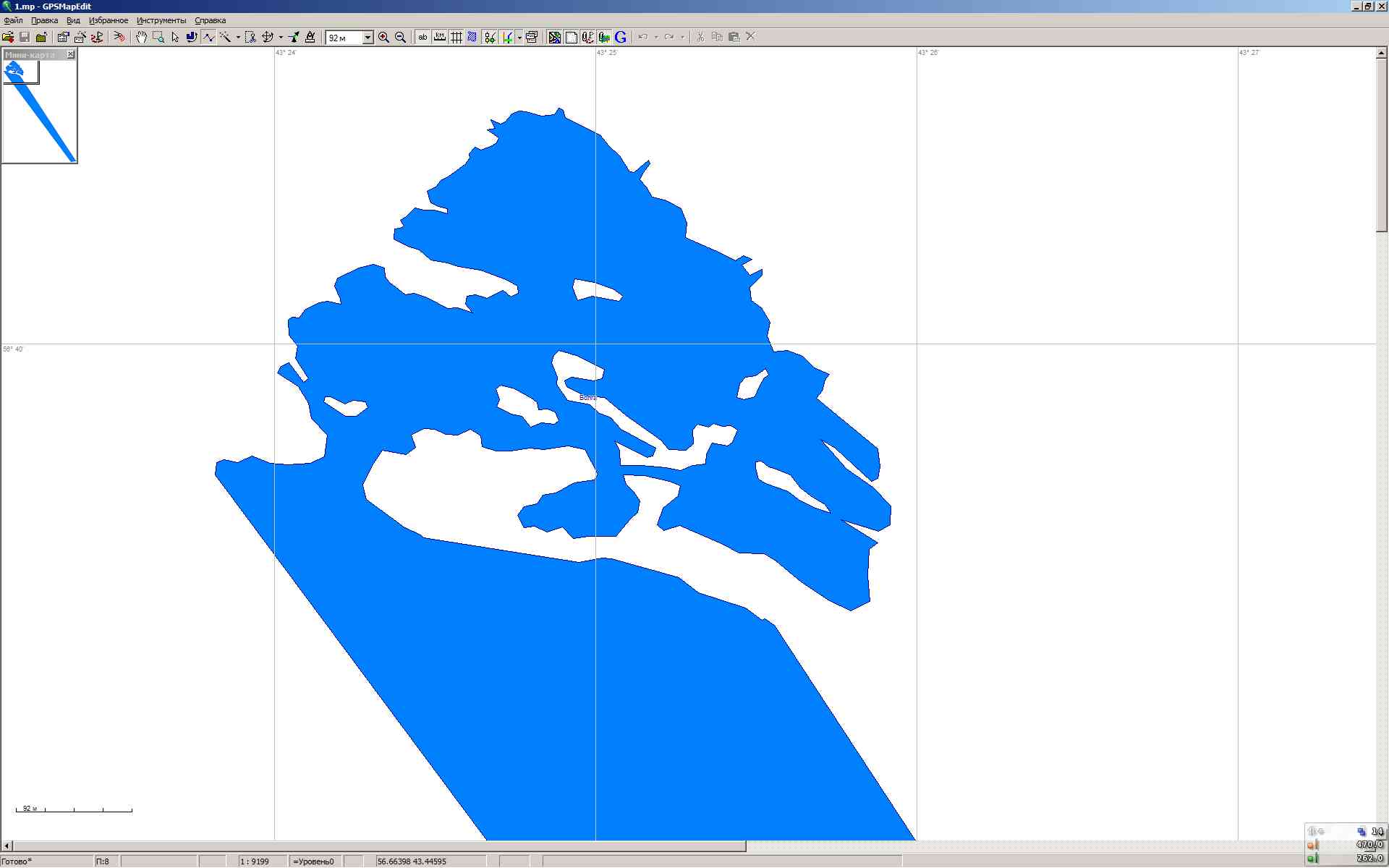The image size is (1389, 868).
Task: Toggle the km scale bar display
Action: 439,37
